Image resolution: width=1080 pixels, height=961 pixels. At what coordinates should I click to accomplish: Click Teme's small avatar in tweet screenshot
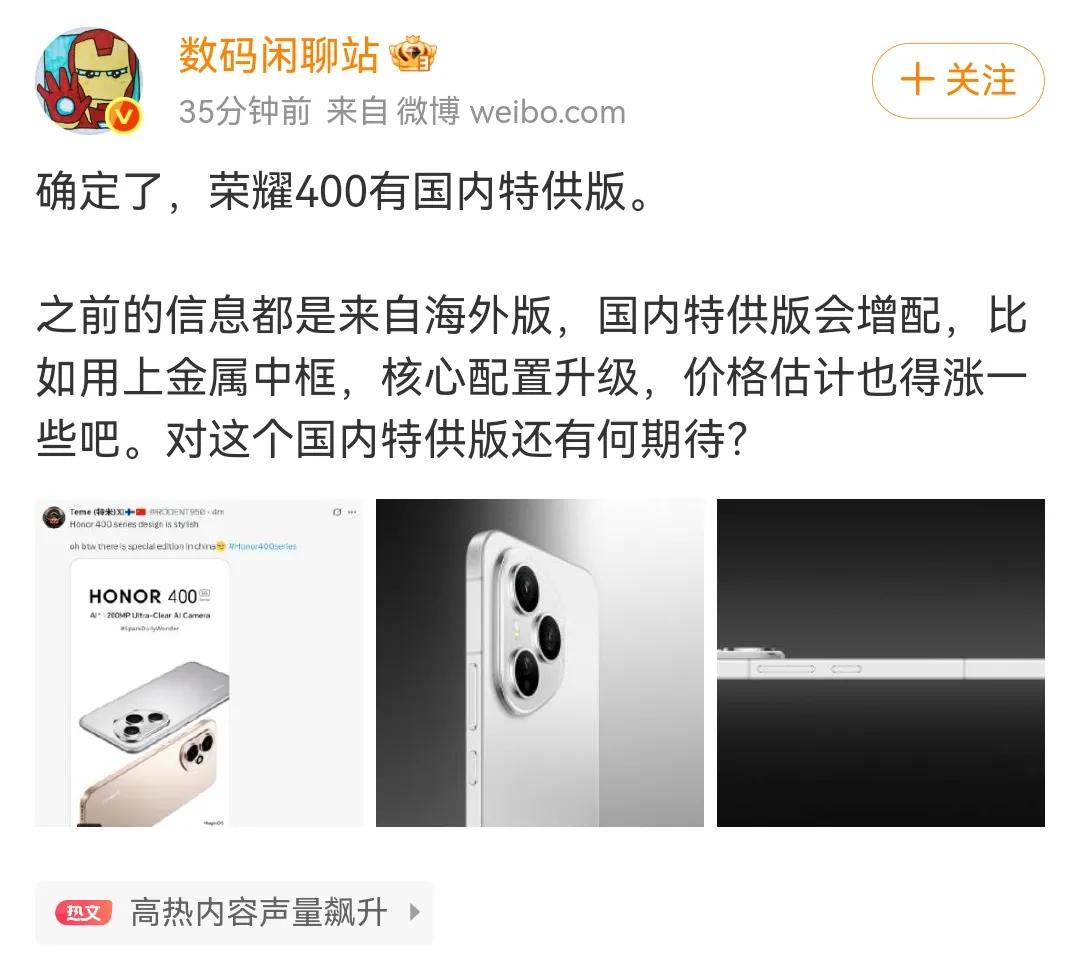click(x=53, y=517)
